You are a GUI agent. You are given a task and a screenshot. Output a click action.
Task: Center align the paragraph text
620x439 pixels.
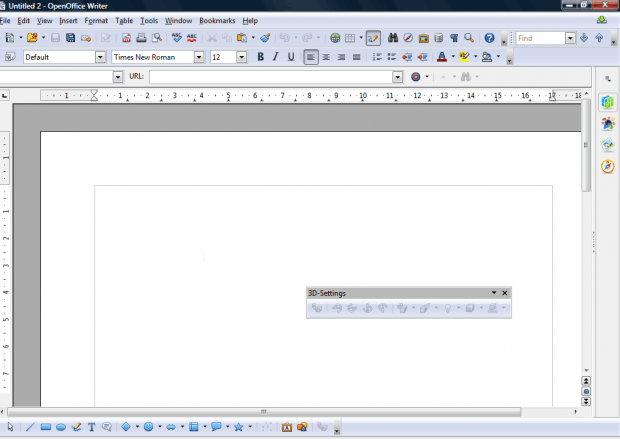(326, 57)
